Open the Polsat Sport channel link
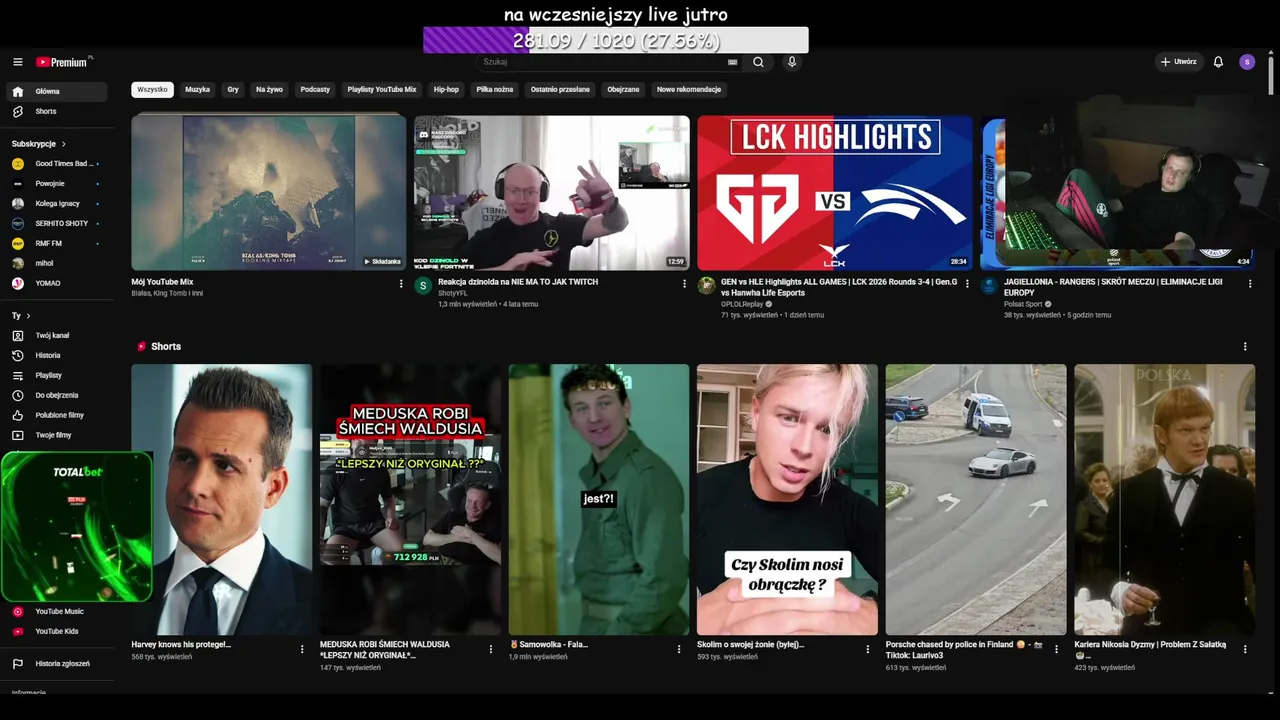1280x720 pixels. (x=1025, y=304)
